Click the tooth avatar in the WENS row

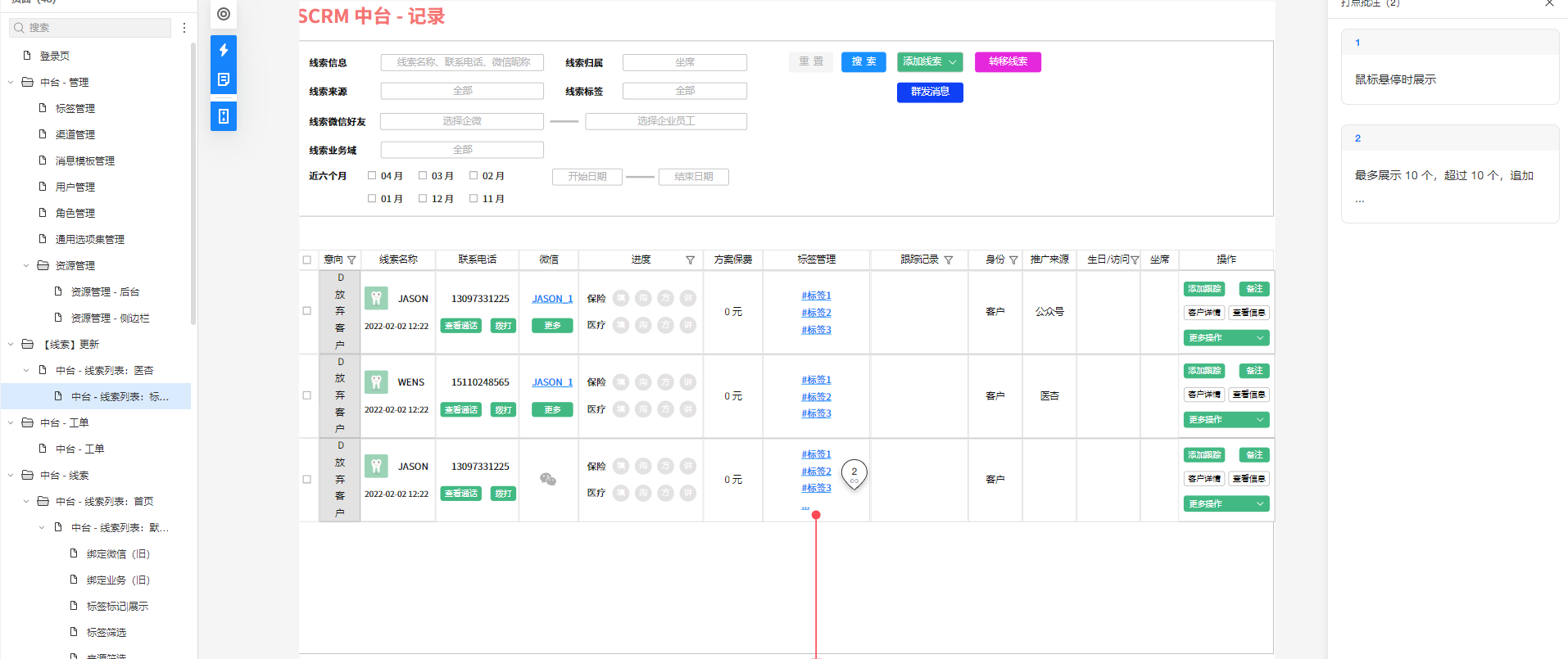[376, 381]
